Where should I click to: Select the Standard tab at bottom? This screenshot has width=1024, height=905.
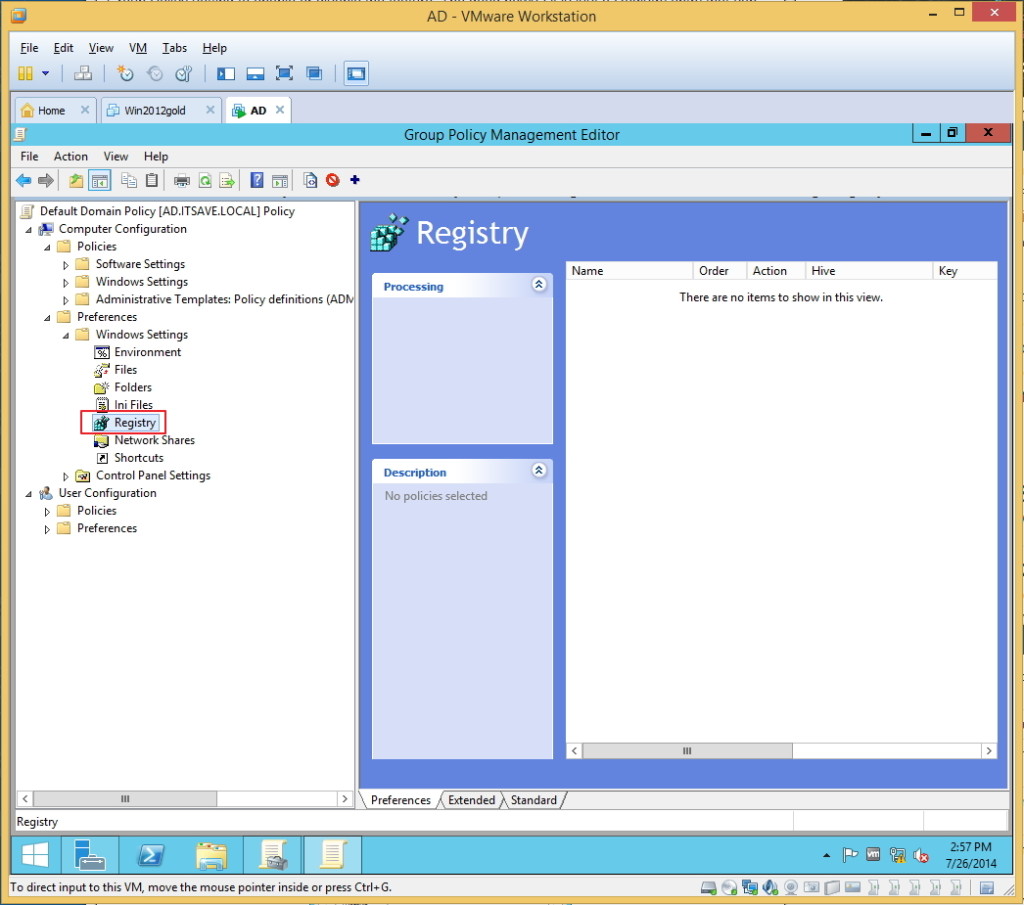(x=534, y=800)
